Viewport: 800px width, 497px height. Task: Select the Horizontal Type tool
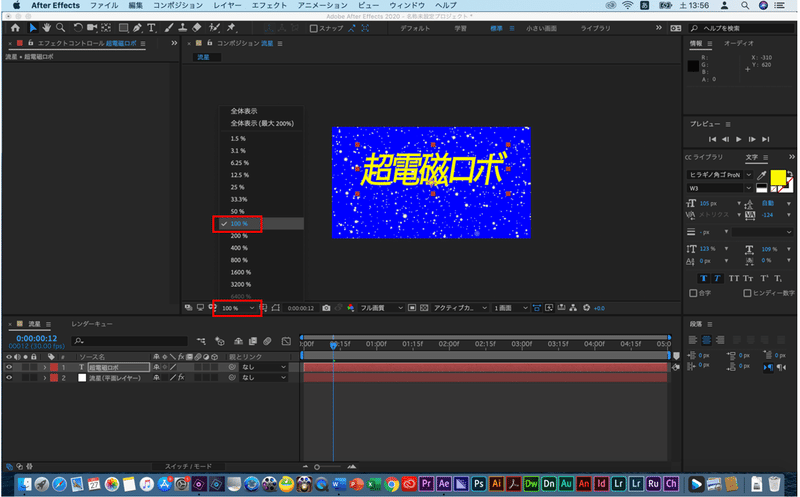(x=151, y=28)
